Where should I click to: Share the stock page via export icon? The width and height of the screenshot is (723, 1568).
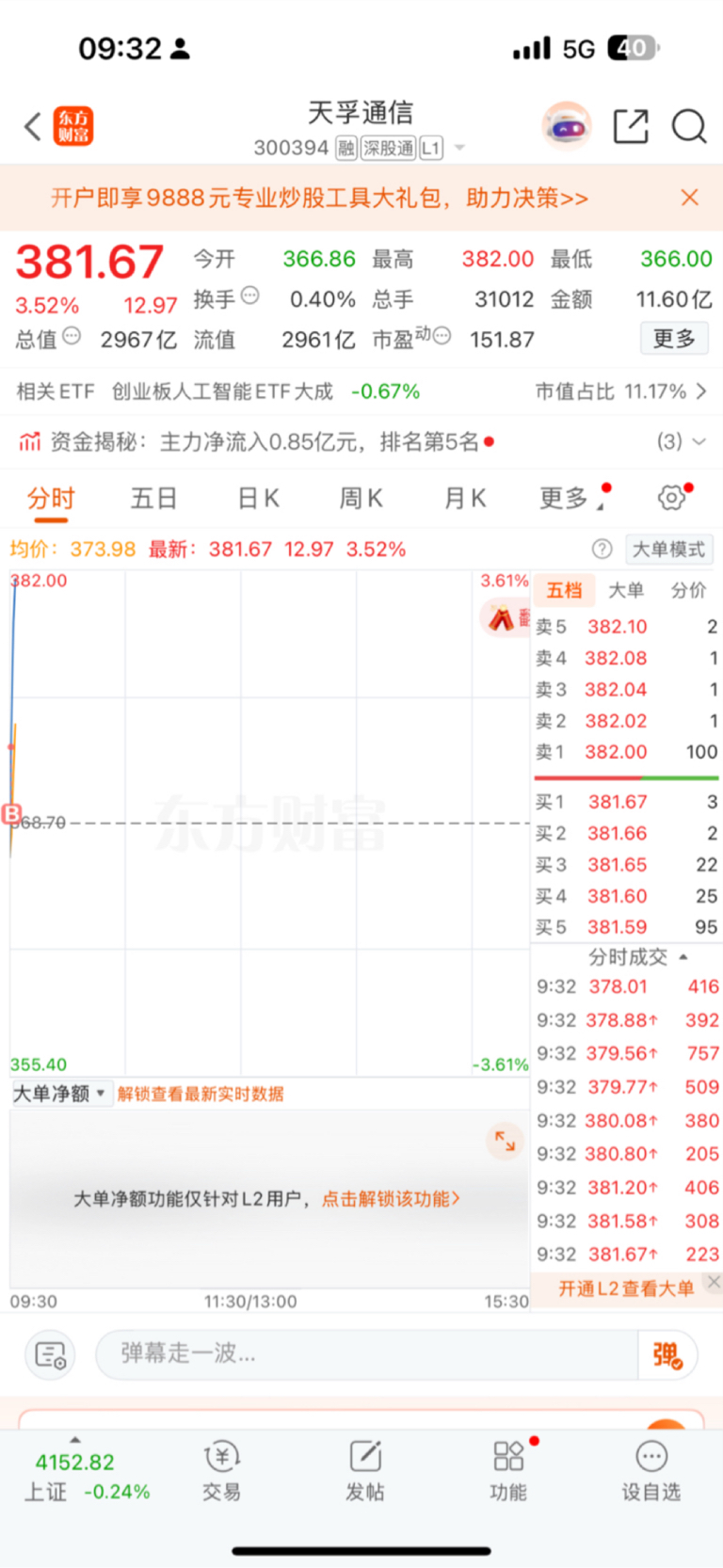coord(631,126)
